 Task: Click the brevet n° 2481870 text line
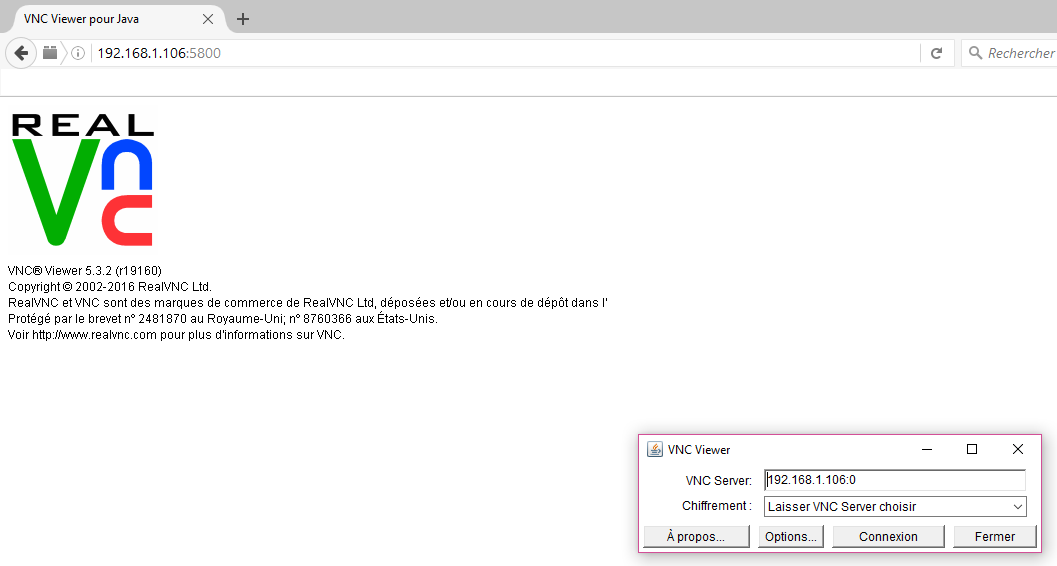click(222, 319)
